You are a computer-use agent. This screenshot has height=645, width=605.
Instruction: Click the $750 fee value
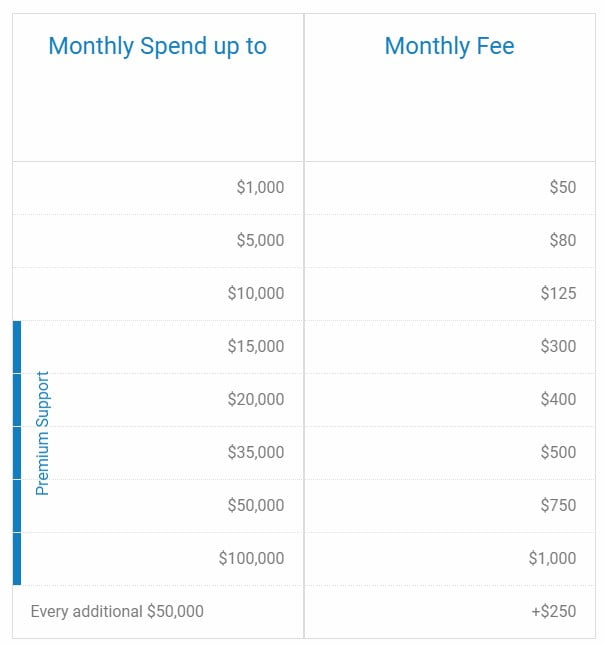(x=558, y=506)
